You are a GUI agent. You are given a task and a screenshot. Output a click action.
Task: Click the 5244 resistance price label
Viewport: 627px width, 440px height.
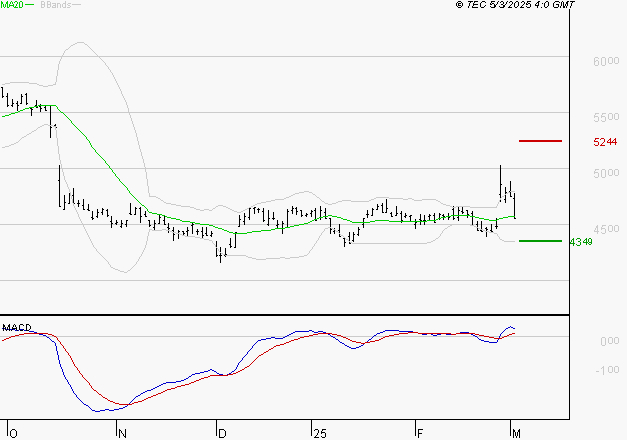point(605,142)
